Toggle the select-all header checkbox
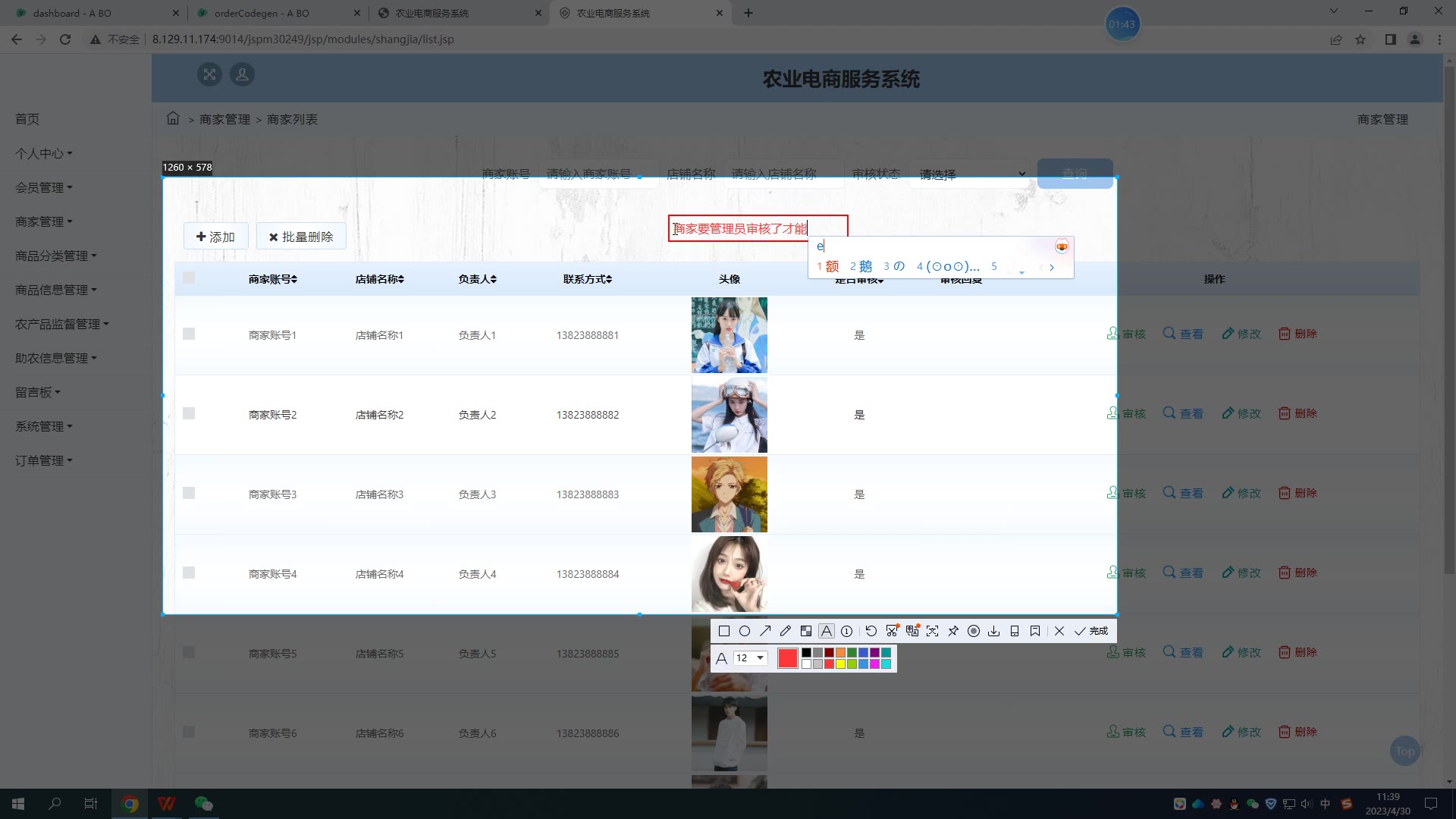The height and width of the screenshot is (819, 1456). (x=189, y=278)
